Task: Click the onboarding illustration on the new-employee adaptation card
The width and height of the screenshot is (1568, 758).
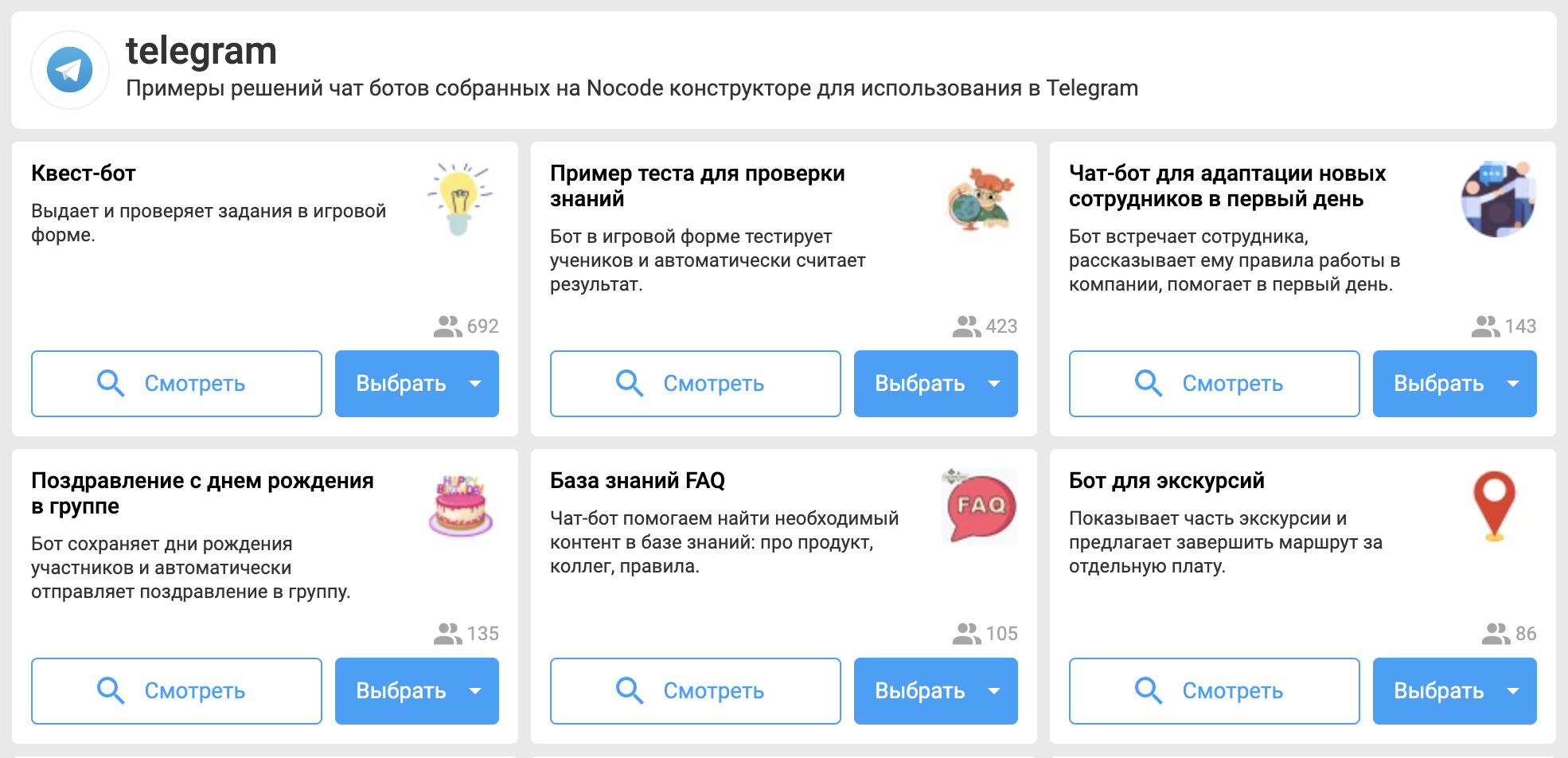Action: (x=1498, y=199)
